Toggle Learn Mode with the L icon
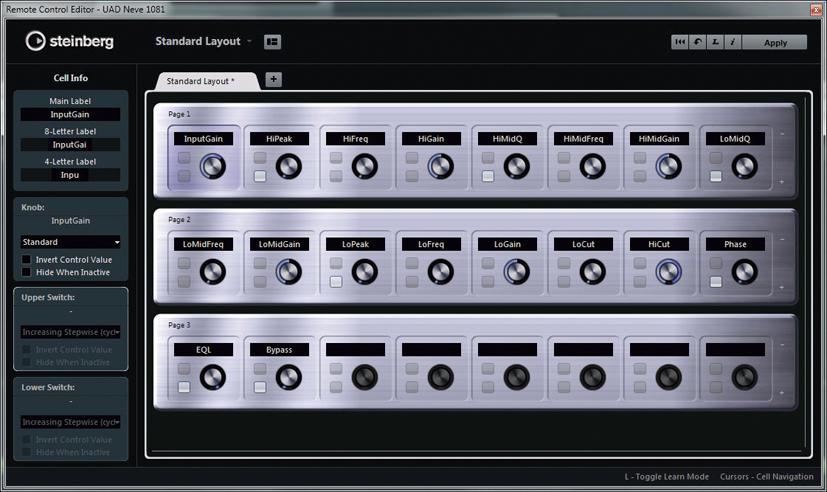Viewport: 827px width, 492px height. pyautogui.click(x=715, y=42)
